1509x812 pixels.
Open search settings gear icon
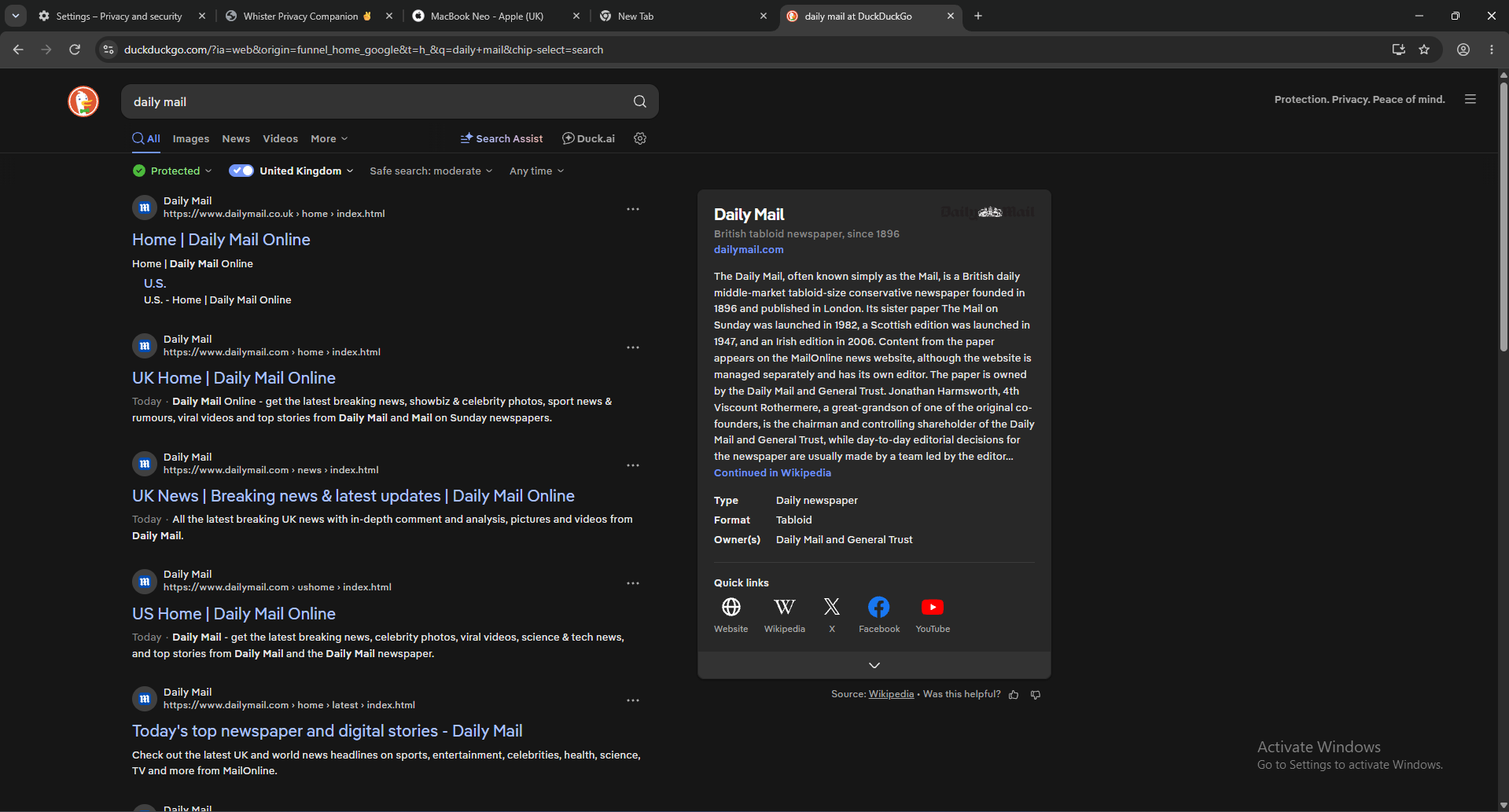(640, 138)
